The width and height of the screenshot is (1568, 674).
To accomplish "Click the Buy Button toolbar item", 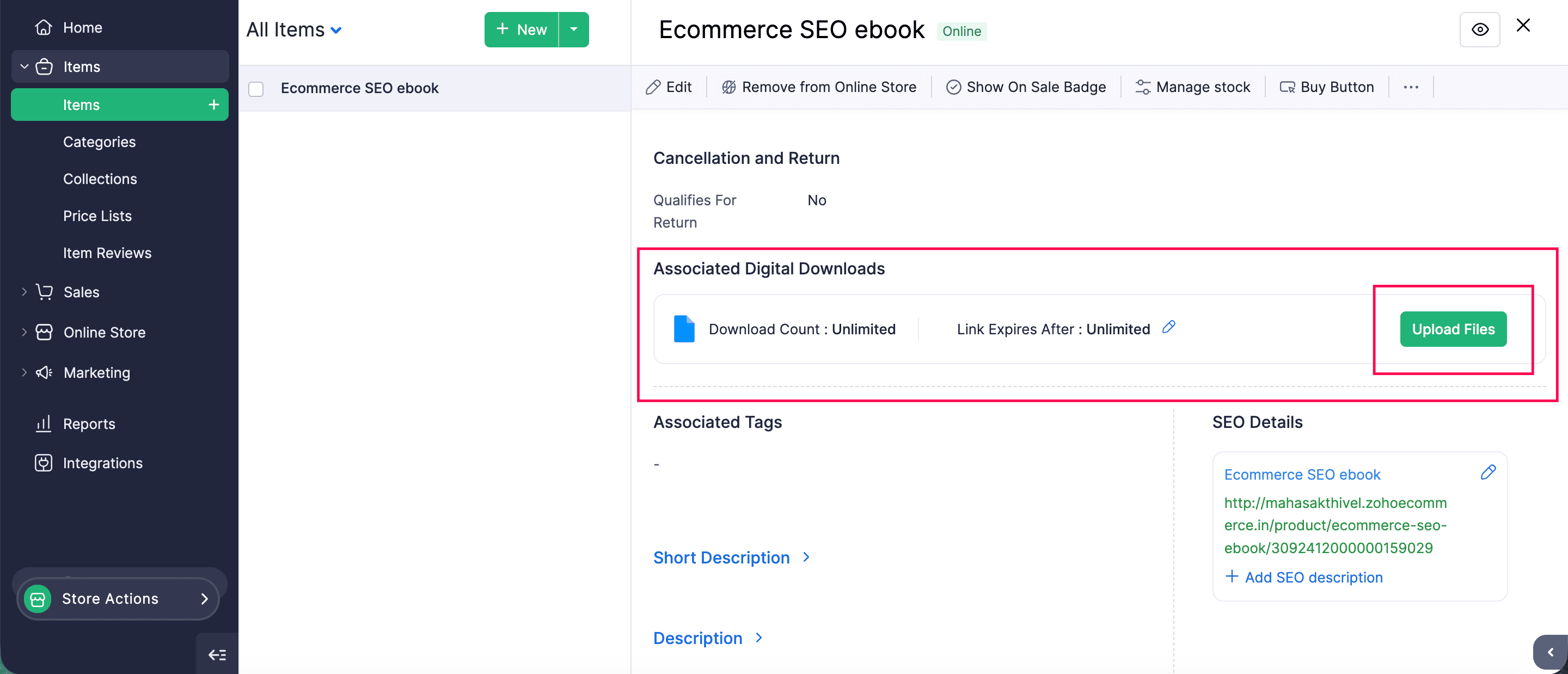I will [1326, 87].
